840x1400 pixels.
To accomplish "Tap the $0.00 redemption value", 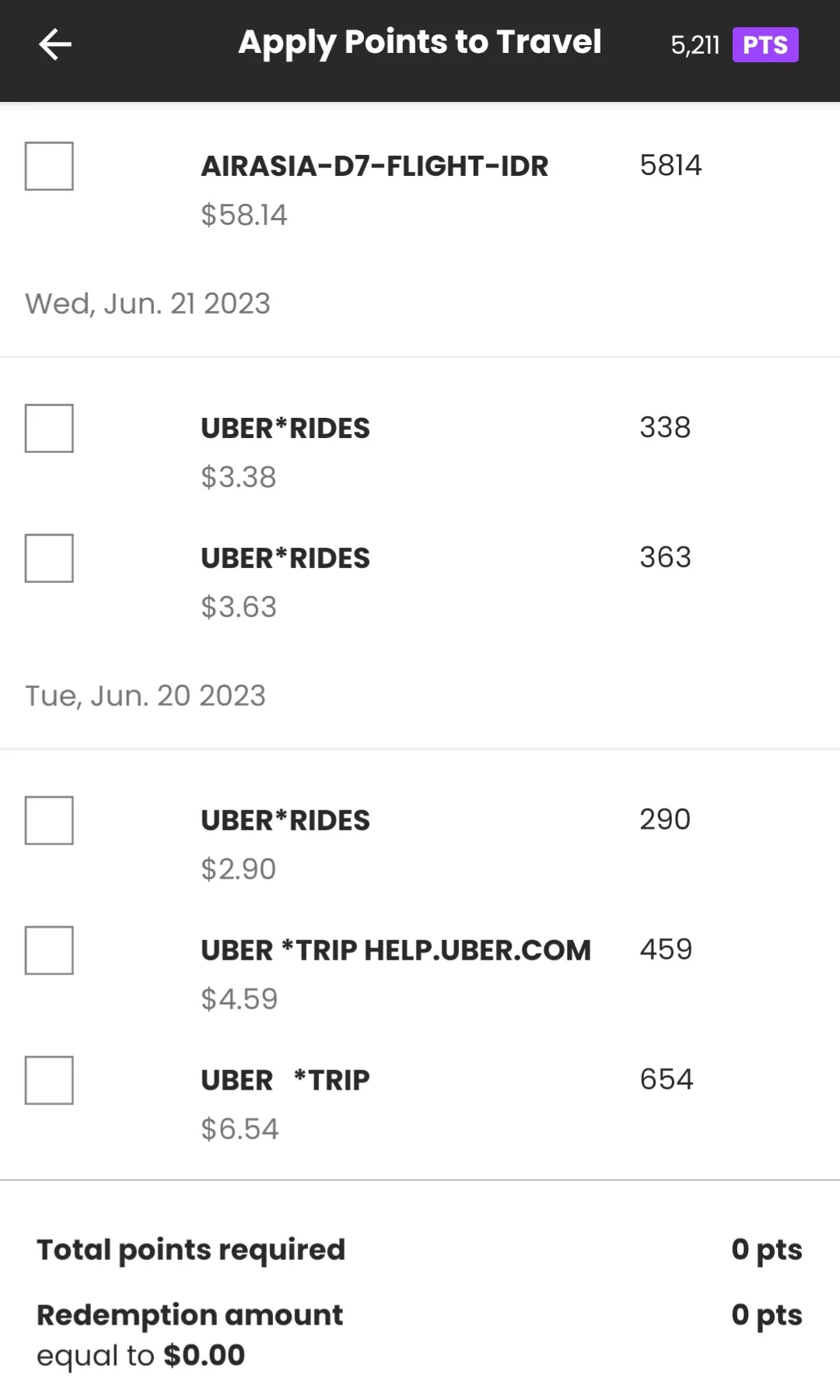I will 204,1356.
